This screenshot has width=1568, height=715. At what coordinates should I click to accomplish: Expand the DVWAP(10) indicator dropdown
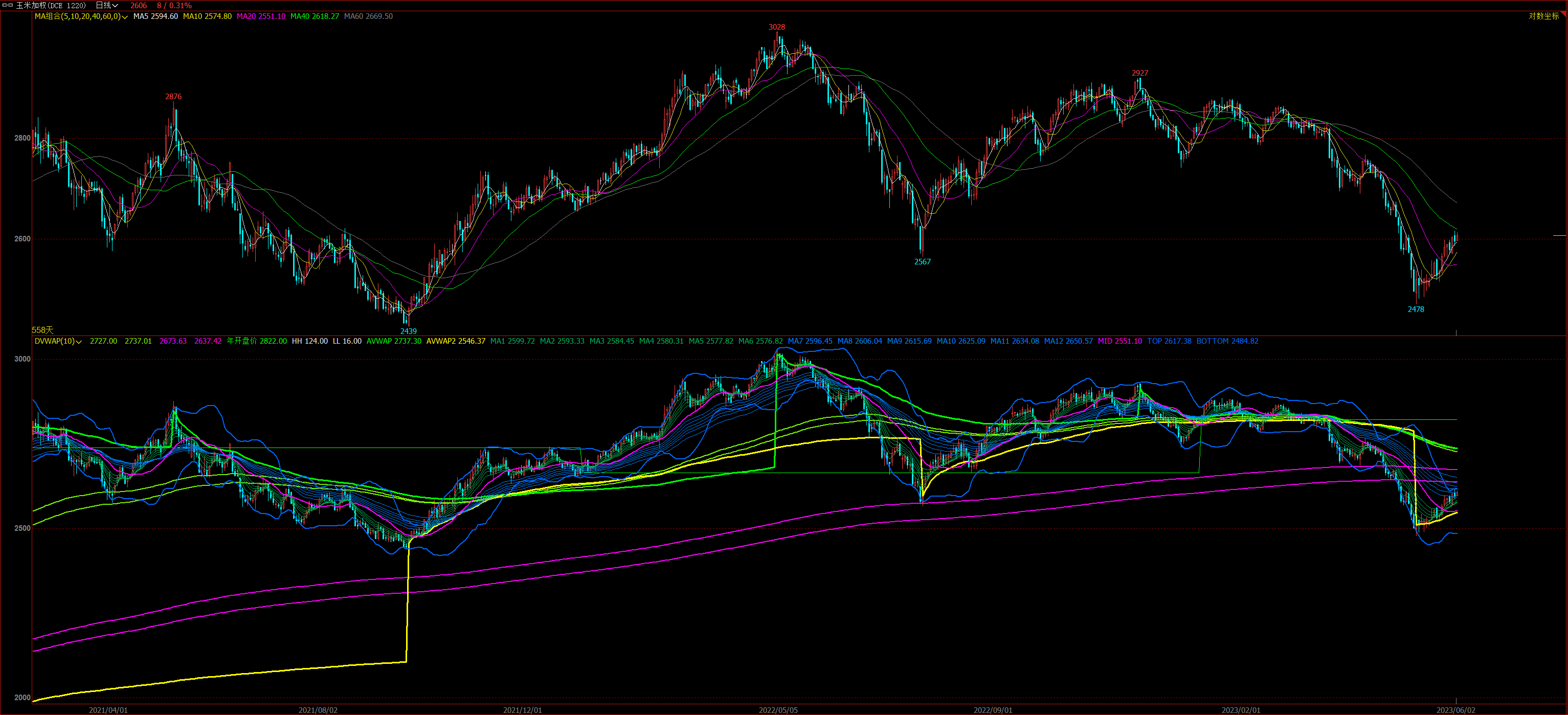click(79, 342)
